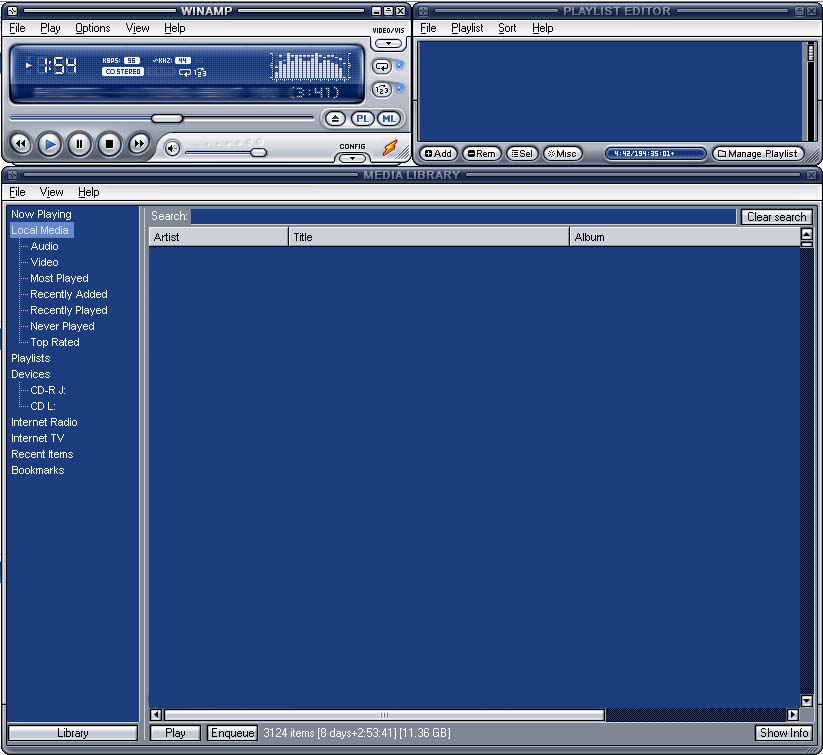Open Playlist menu in Playlist Editor
Image resolution: width=823 pixels, height=755 pixels.
(x=467, y=28)
